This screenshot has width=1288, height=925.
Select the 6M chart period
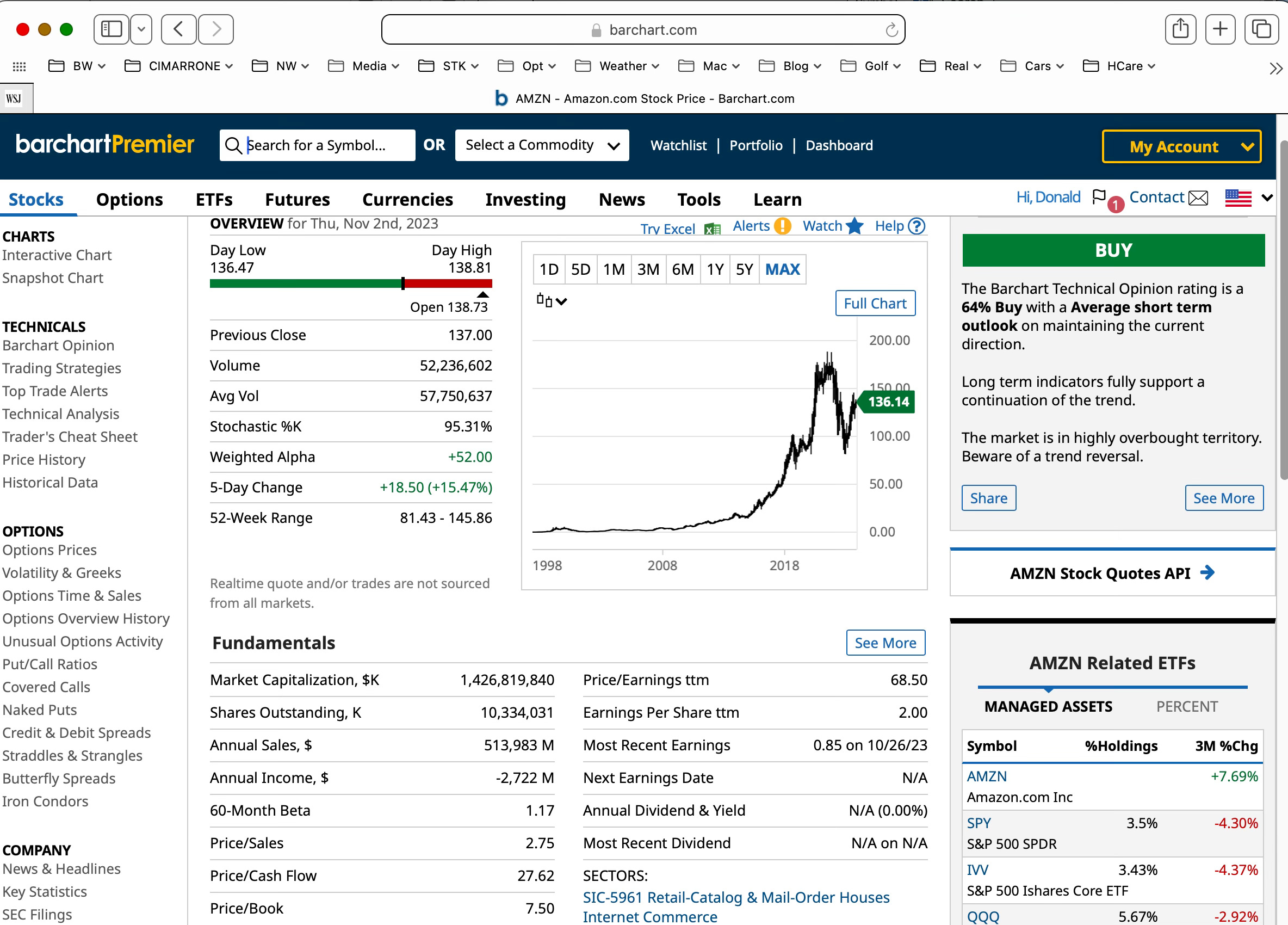(683, 269)
